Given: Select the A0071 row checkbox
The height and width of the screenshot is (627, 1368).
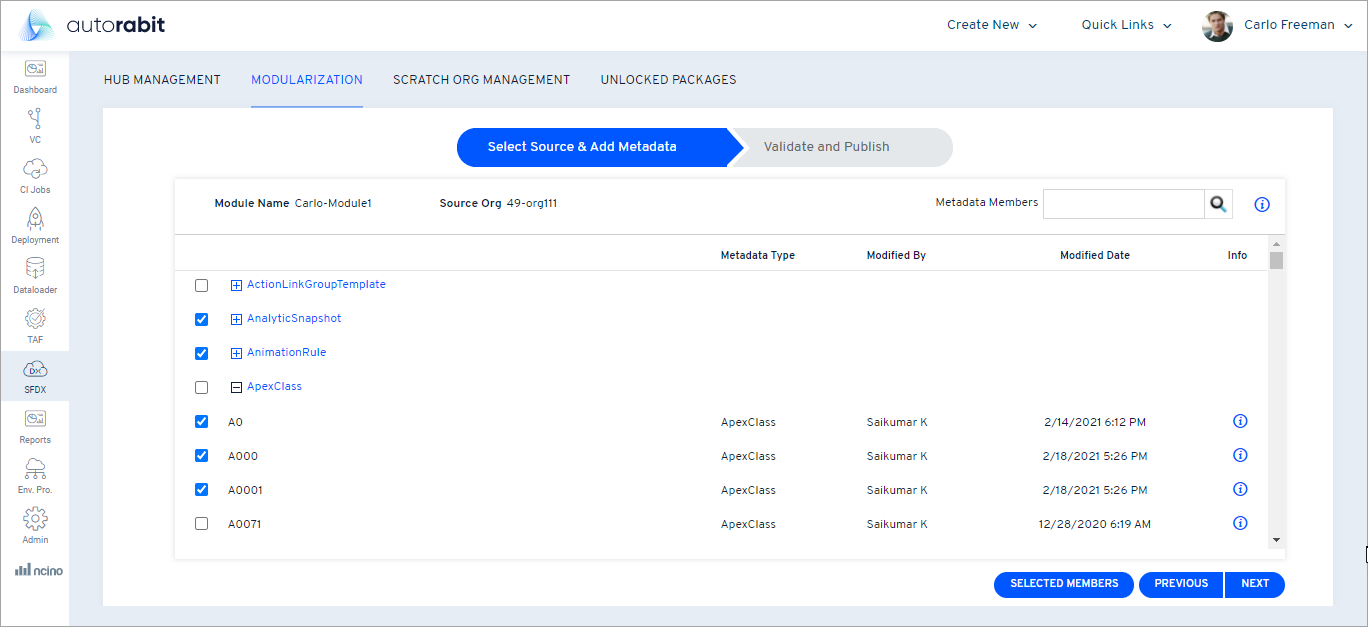Looking at the screenshot, I should [x=201, y=523].
